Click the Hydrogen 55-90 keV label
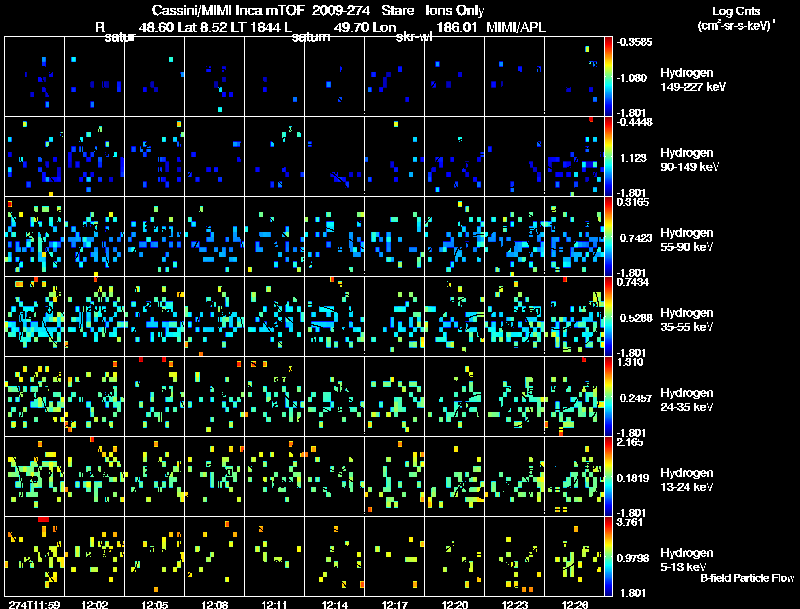The height and width of the screenshot is (609, 800). tap(686, 239)
